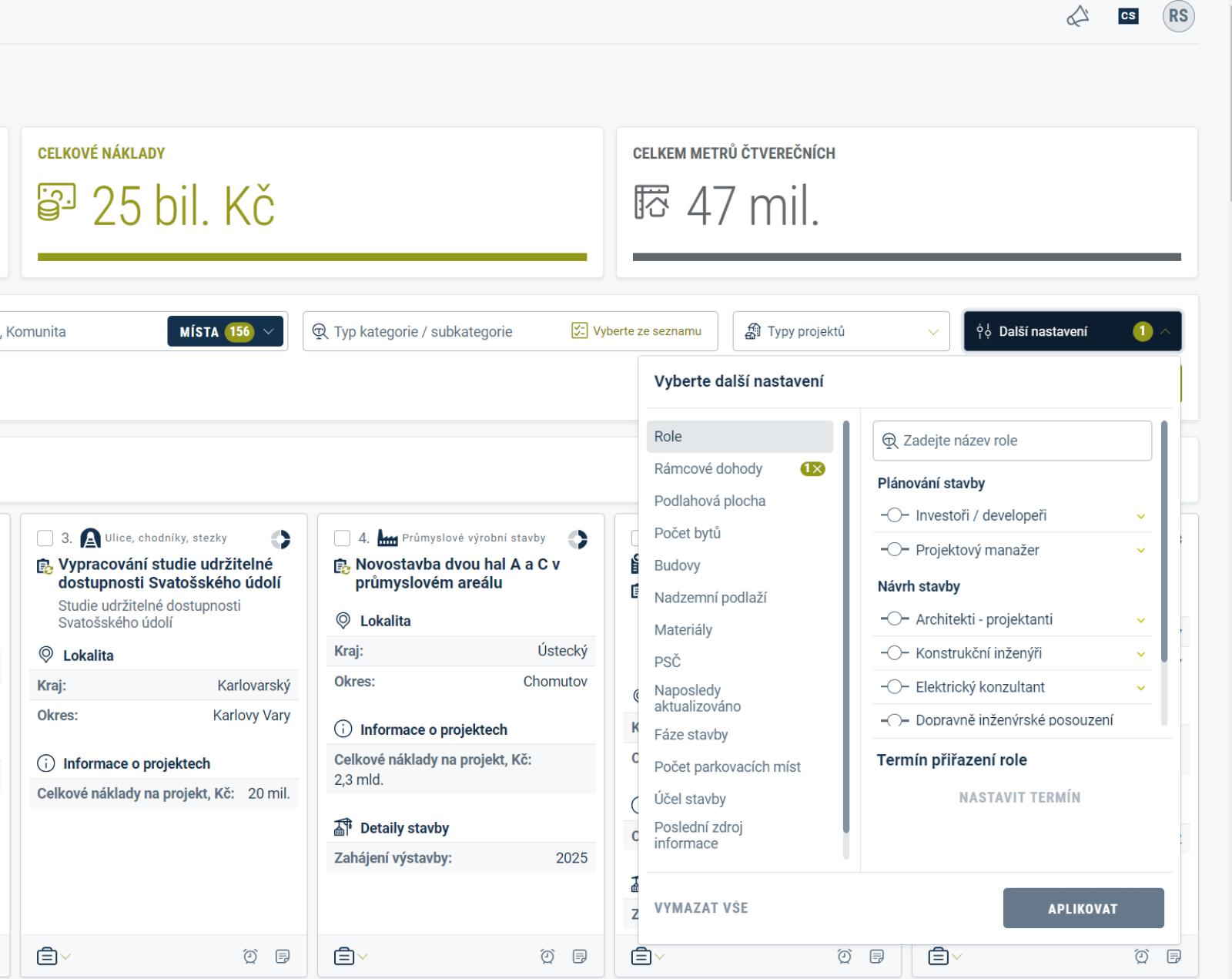Click the Vyberte ze seznamu list icon

click(x=580, y=331)
